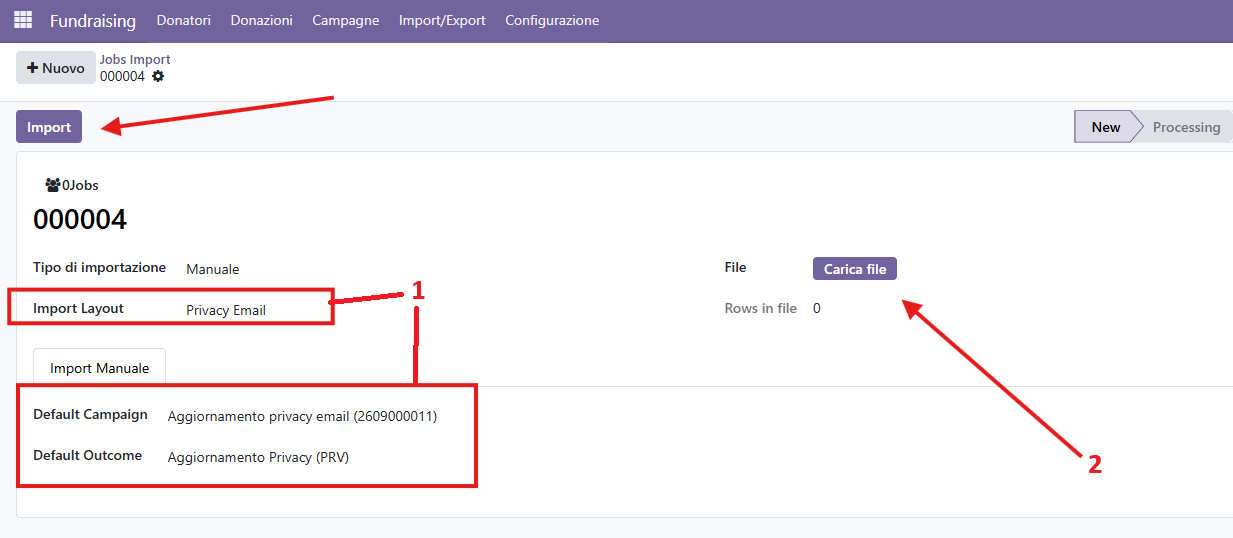Click the File label
Screen dimensions: 1233x538
pos(735,268)
